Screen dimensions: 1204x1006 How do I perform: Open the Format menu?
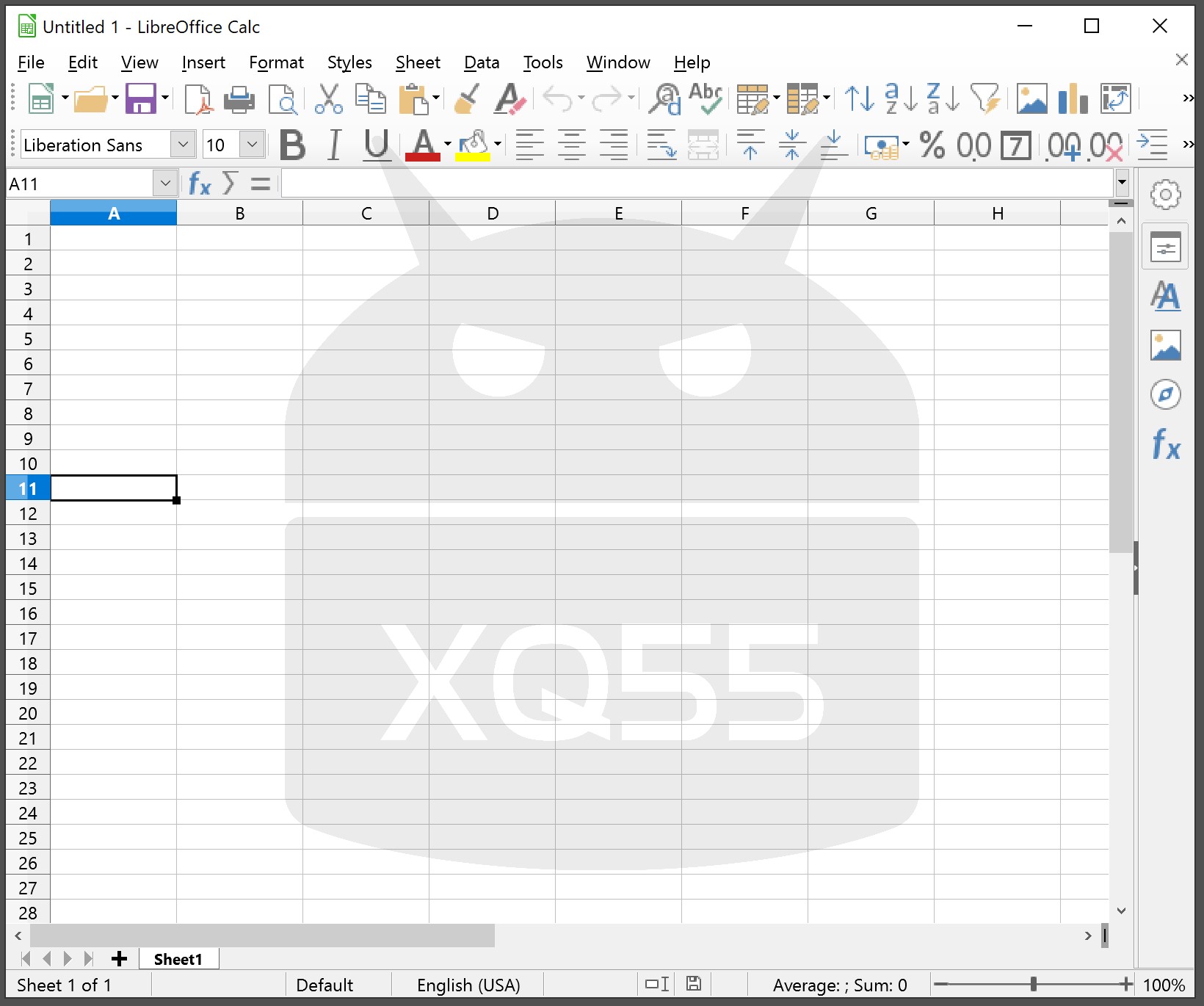tap(276, 62)
